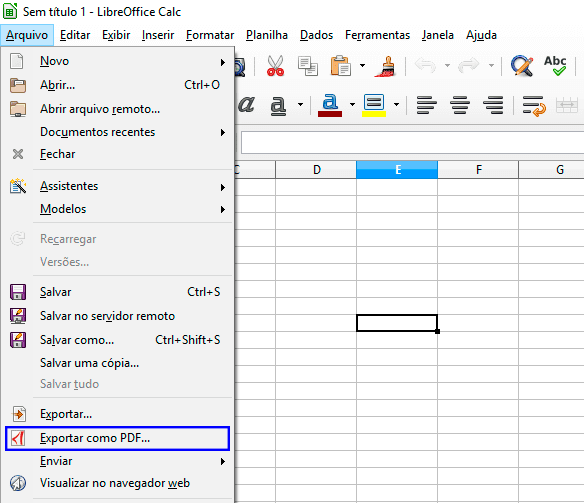The image size is (584, 503).
Task: Open the Ajuda menu
Action: coord(482,35)
